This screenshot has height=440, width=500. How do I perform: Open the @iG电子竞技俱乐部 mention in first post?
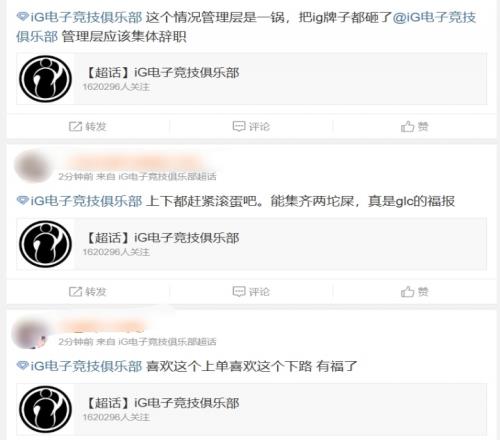pos(434,17)
